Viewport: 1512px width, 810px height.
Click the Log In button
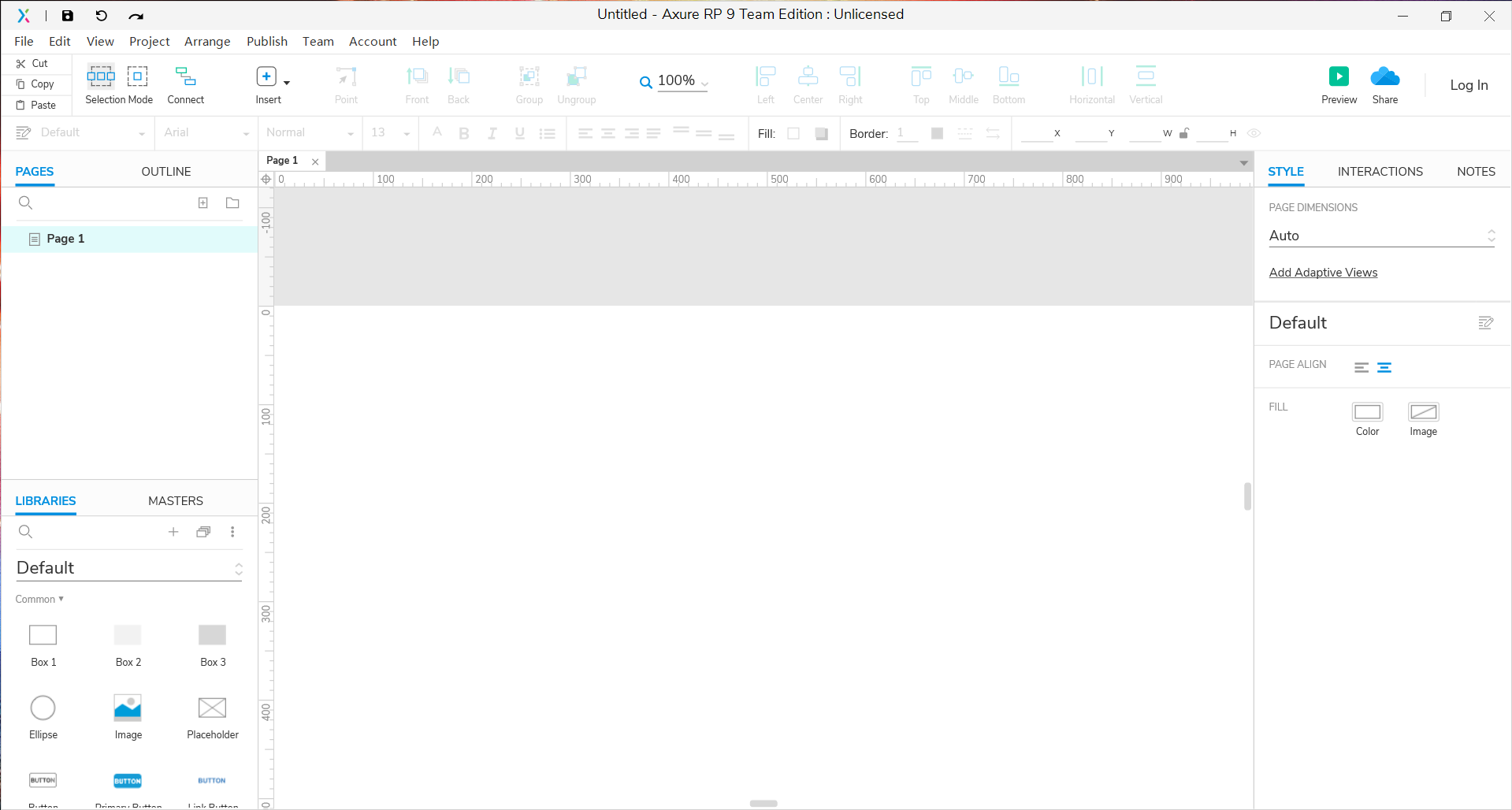[x=1469, y=85]
